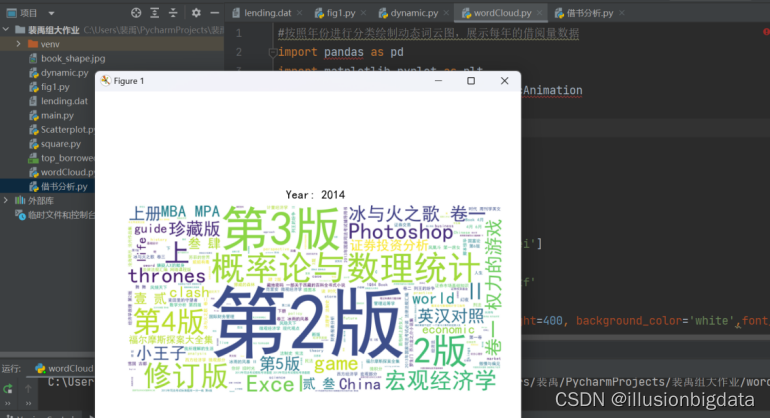The width and height of the screenshot is (770, 420).
Task: Close the Figure 1 window
Action: (x=504, y=81)
